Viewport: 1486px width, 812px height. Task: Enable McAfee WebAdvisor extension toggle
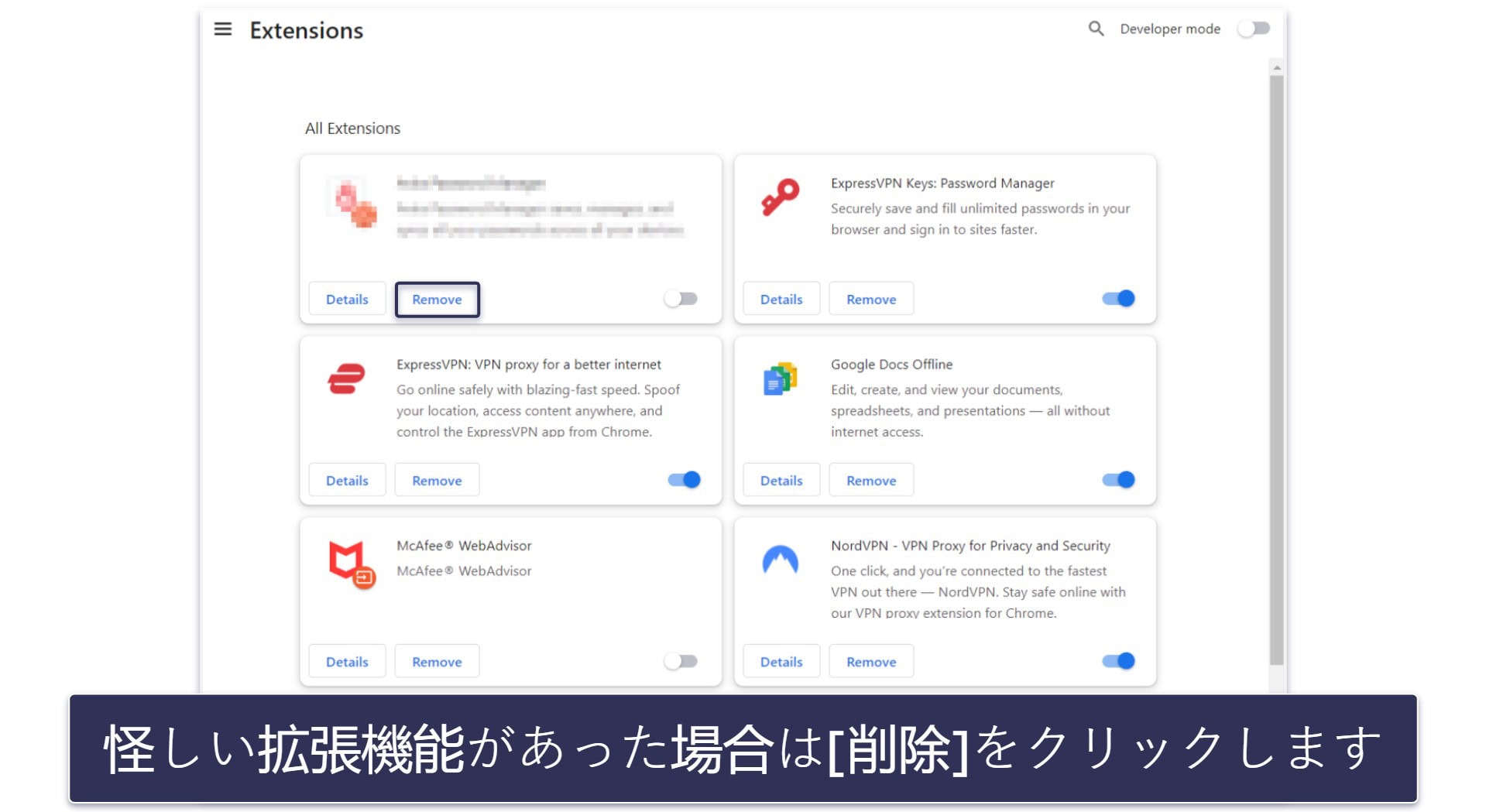(x=681, y=661)
